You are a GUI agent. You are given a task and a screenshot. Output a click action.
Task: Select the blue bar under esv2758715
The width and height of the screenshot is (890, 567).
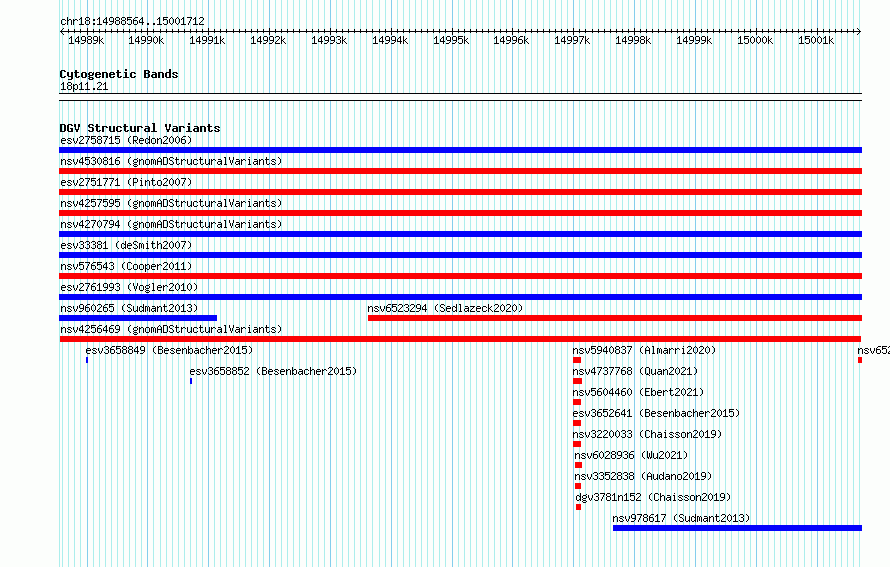(x=460, y=150)
